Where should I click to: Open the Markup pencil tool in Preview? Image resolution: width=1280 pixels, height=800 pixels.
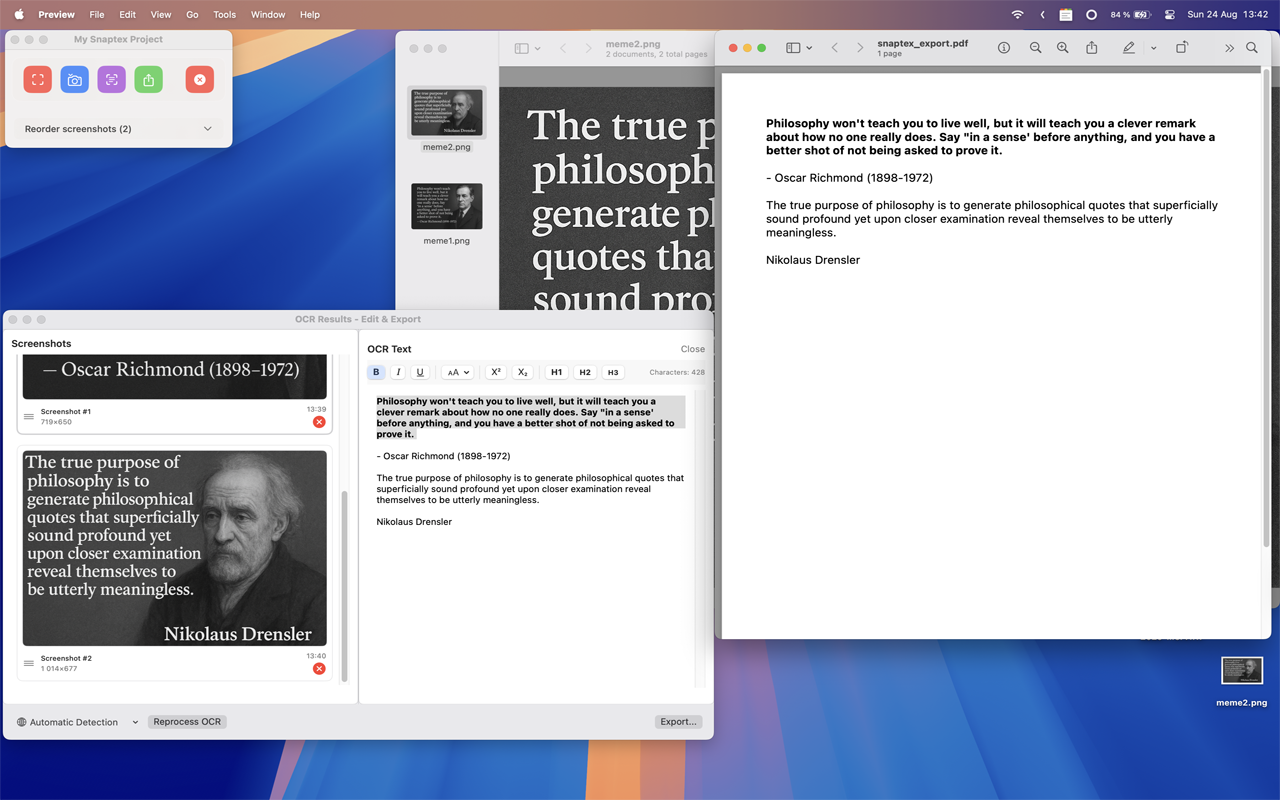(1128, 47)
